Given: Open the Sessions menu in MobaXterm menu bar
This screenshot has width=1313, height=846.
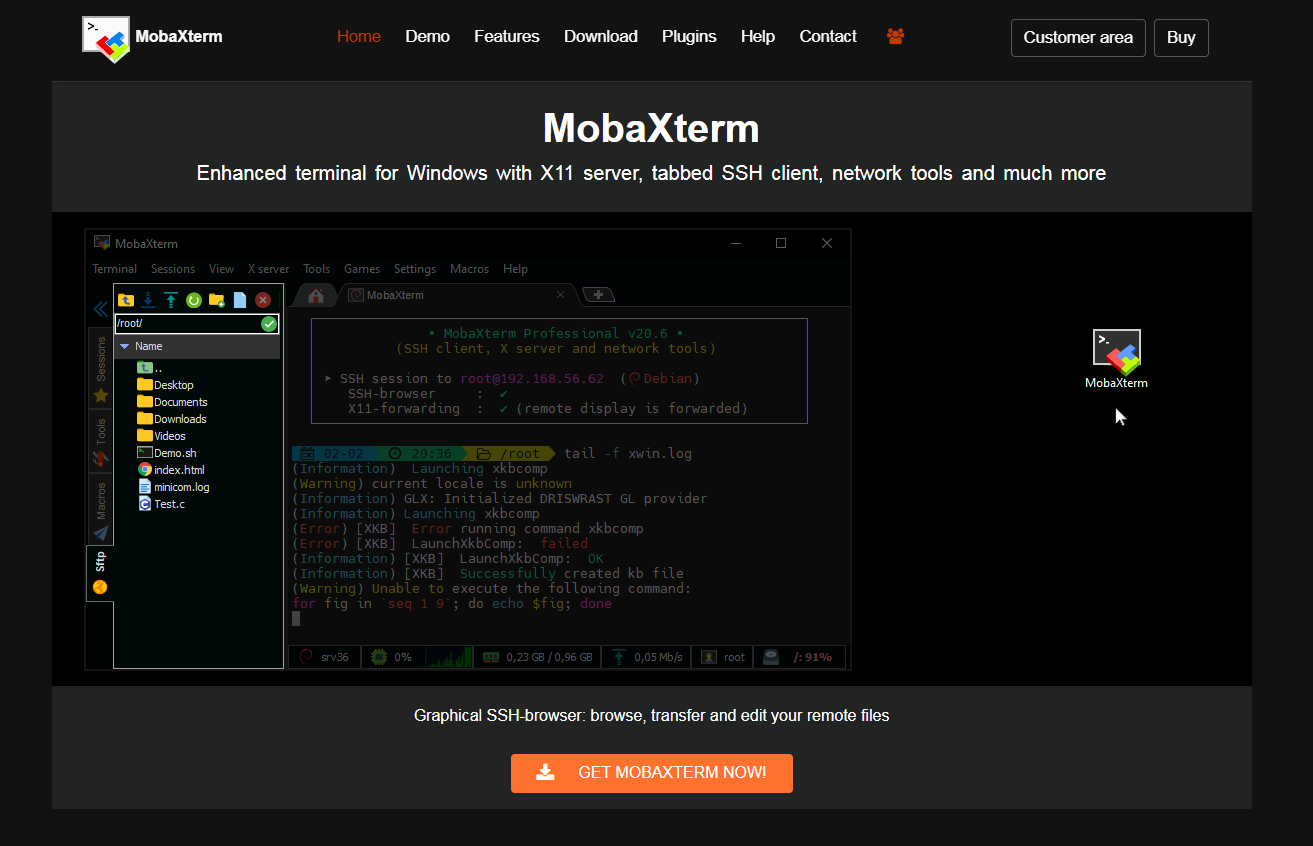Looking at the screenshot, I should click(173, 269).
